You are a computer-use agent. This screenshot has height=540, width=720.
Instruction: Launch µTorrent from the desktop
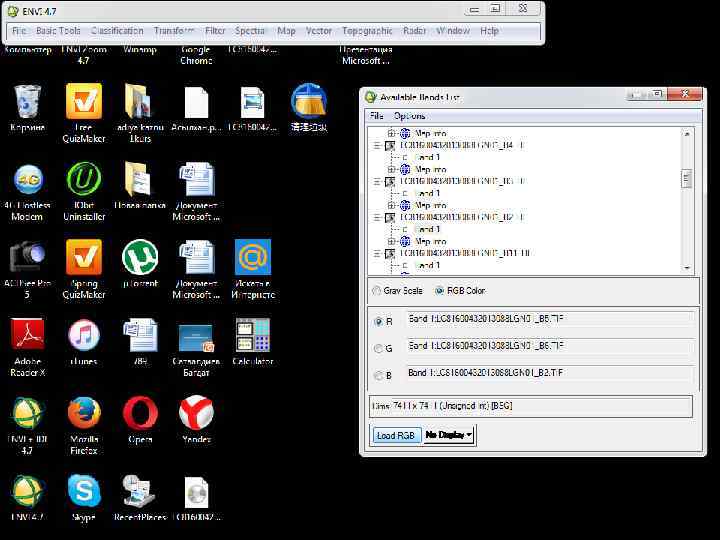pyautogui.click(x=140, y=257)
